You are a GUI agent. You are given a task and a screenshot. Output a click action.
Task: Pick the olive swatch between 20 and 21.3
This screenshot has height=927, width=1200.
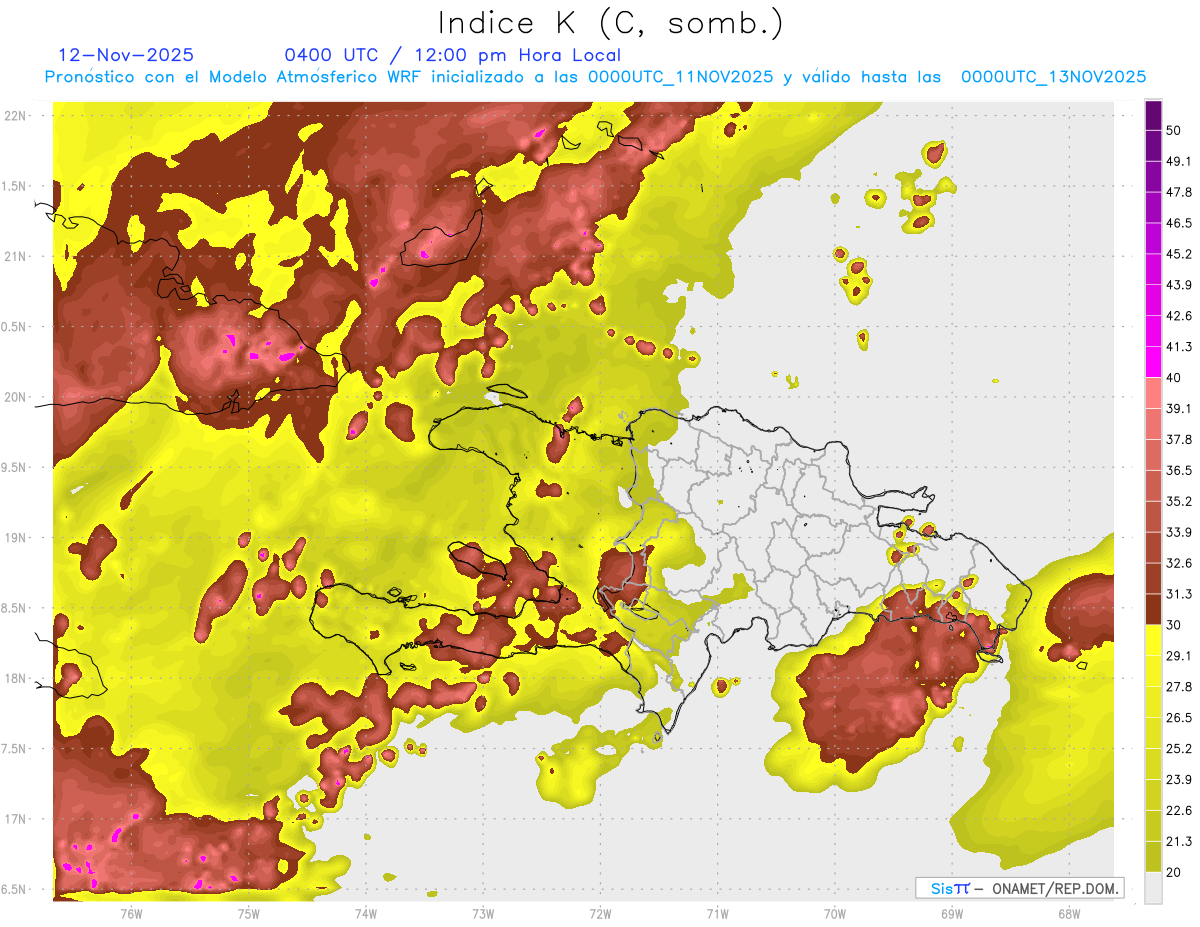[x=1153, y=856]
